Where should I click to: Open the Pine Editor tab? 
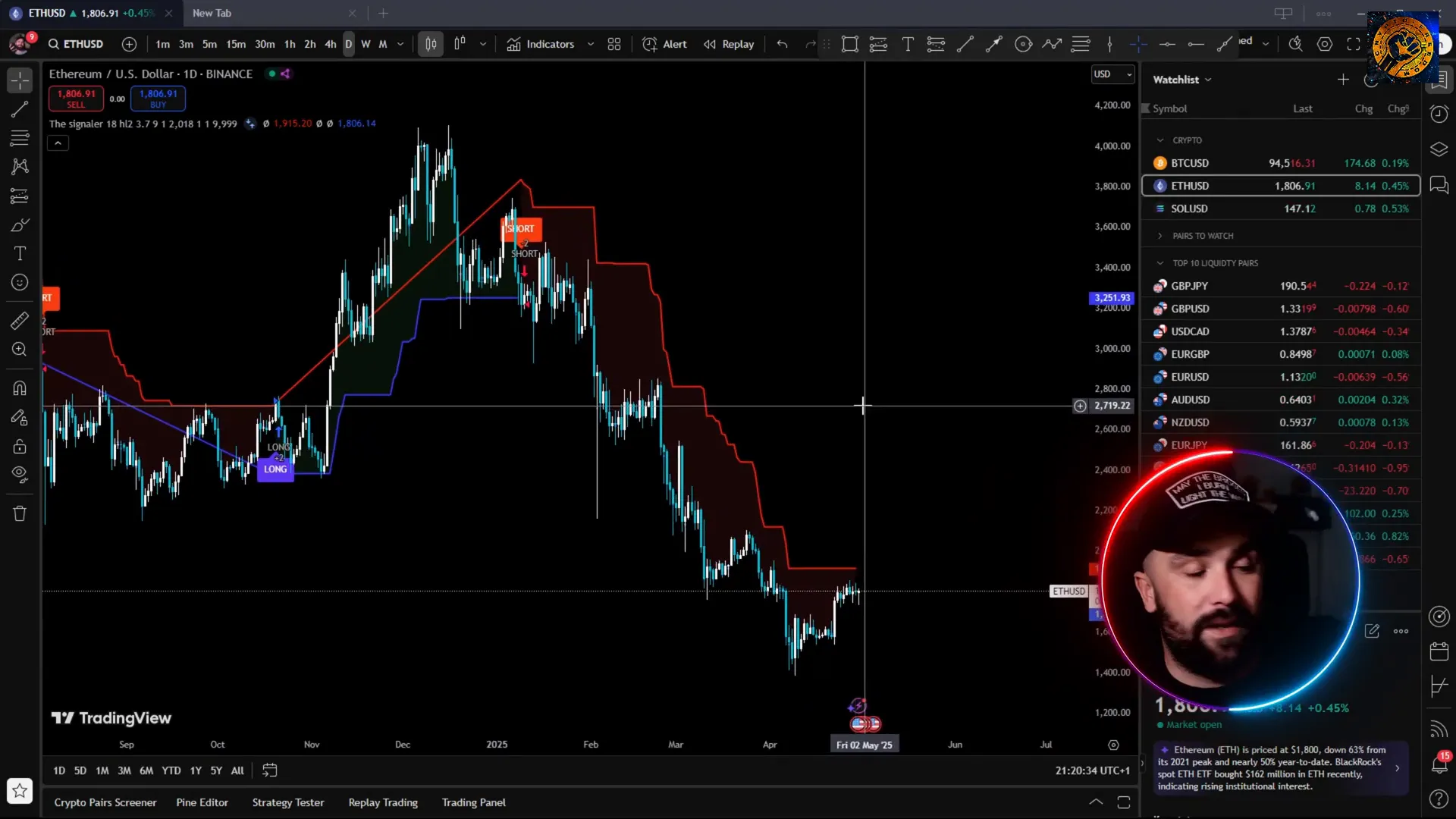(x=202, y=802)
